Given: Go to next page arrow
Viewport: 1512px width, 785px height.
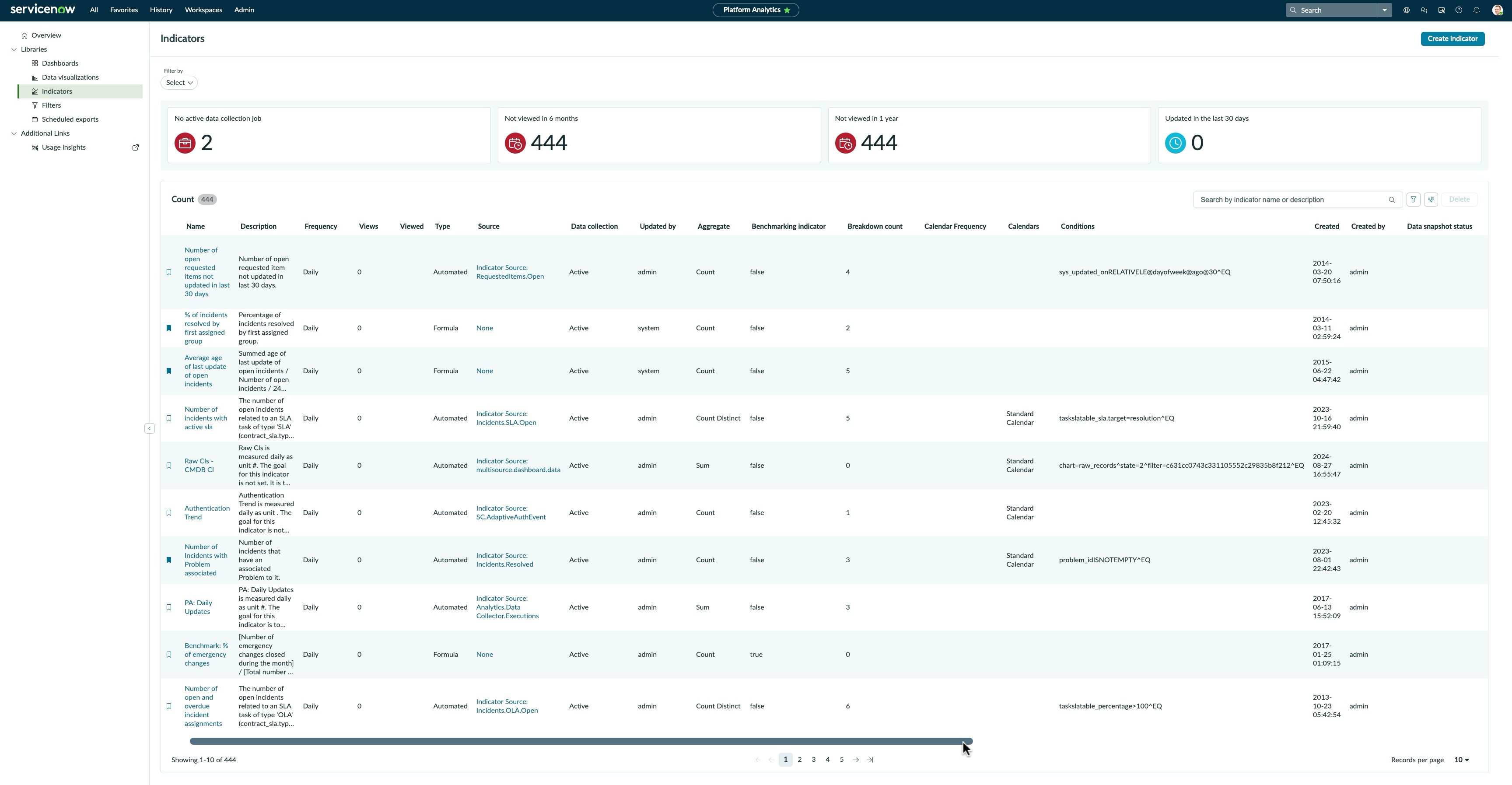Looking at the screenshot, I should point(855,760).
